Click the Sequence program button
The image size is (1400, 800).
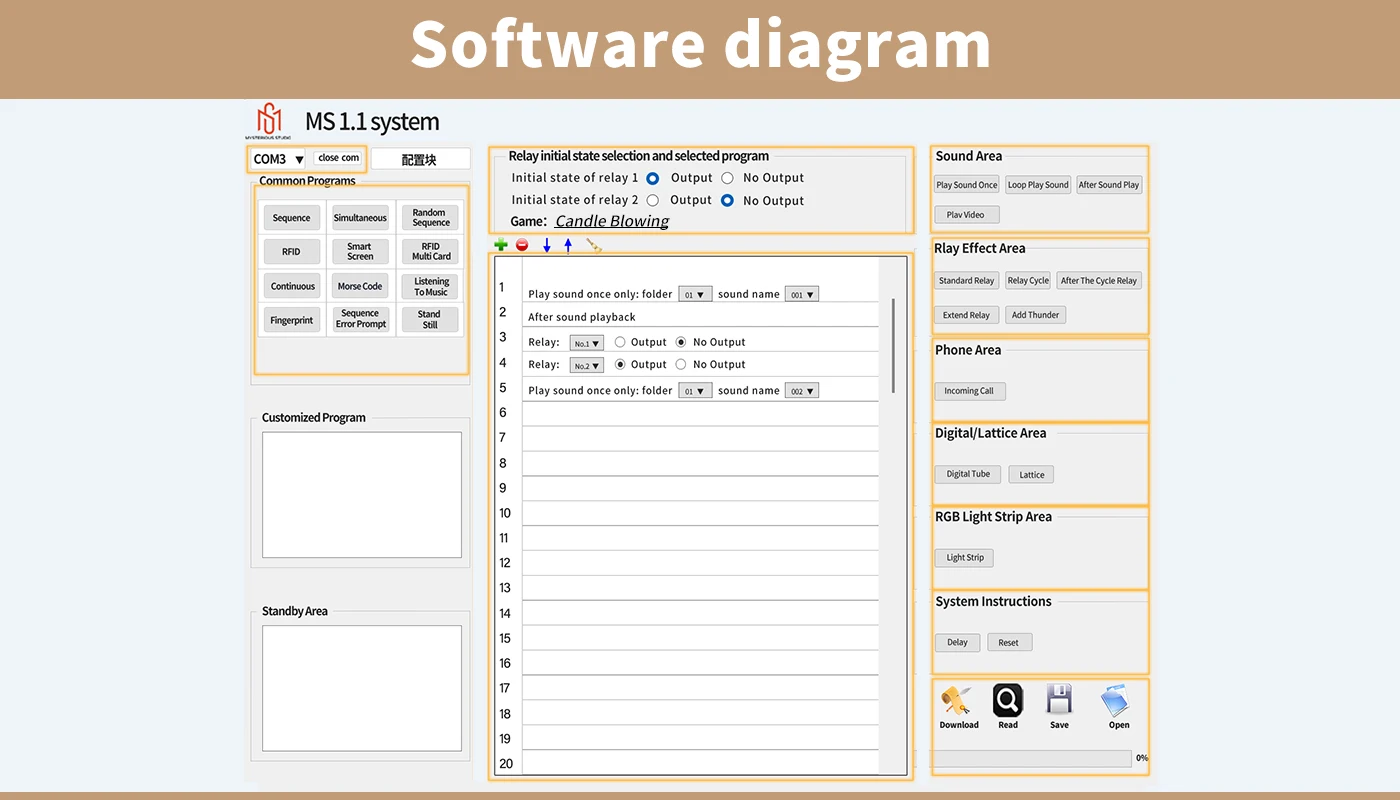pos(291,218)
